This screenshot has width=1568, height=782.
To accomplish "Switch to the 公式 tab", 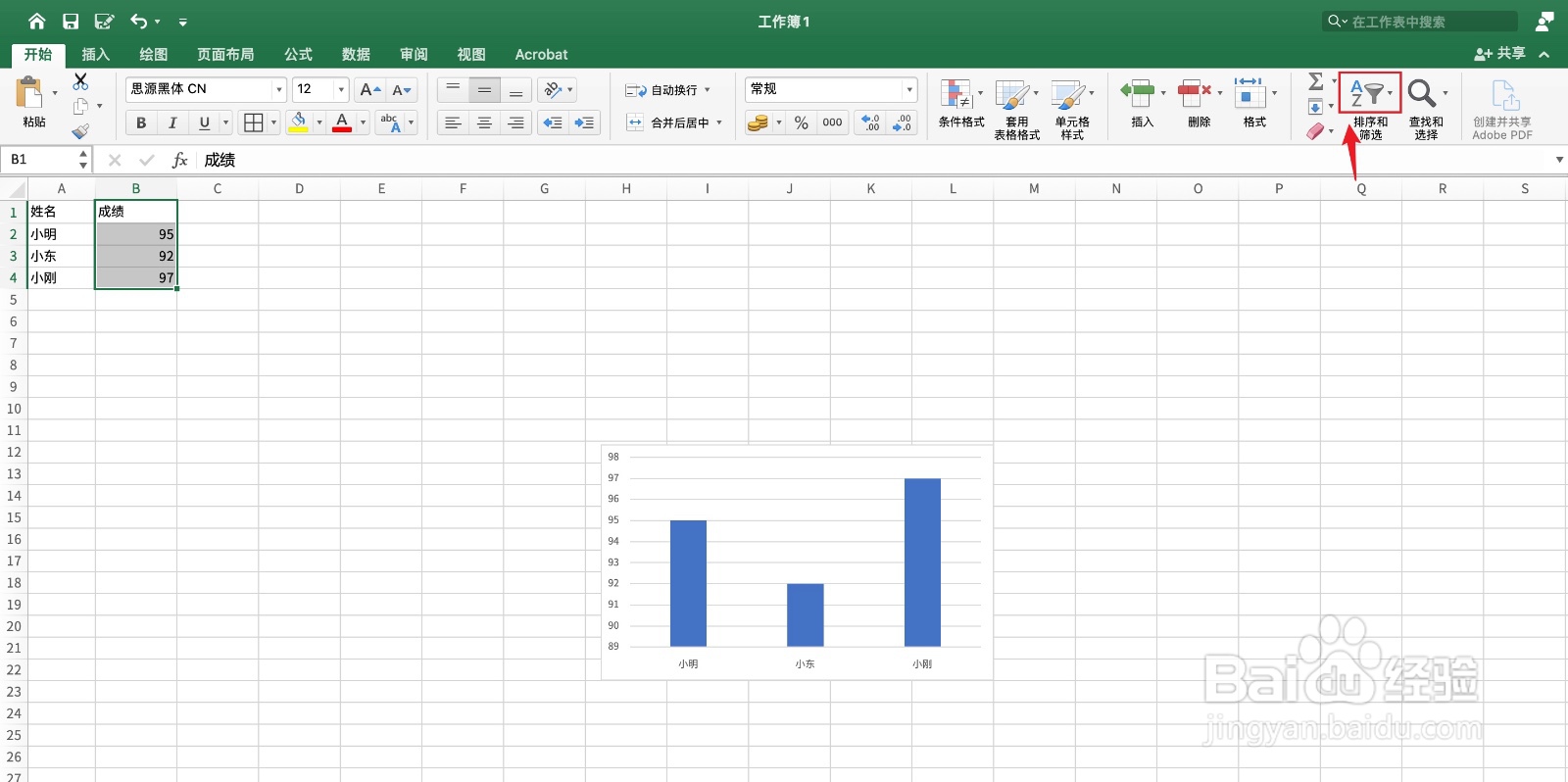I will (x=298, y=54).
